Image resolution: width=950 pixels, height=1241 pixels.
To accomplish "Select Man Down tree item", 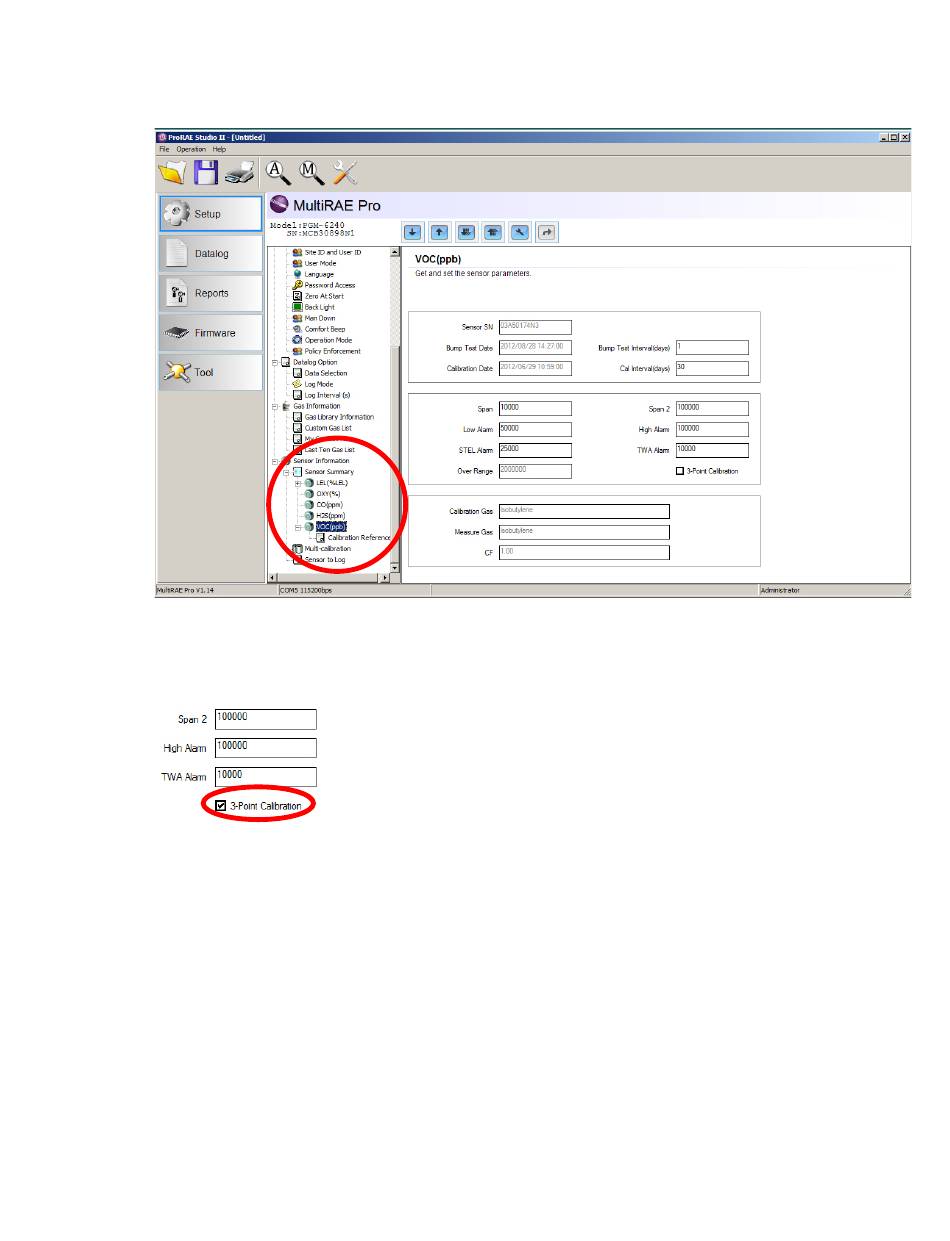I will (320, 318).
